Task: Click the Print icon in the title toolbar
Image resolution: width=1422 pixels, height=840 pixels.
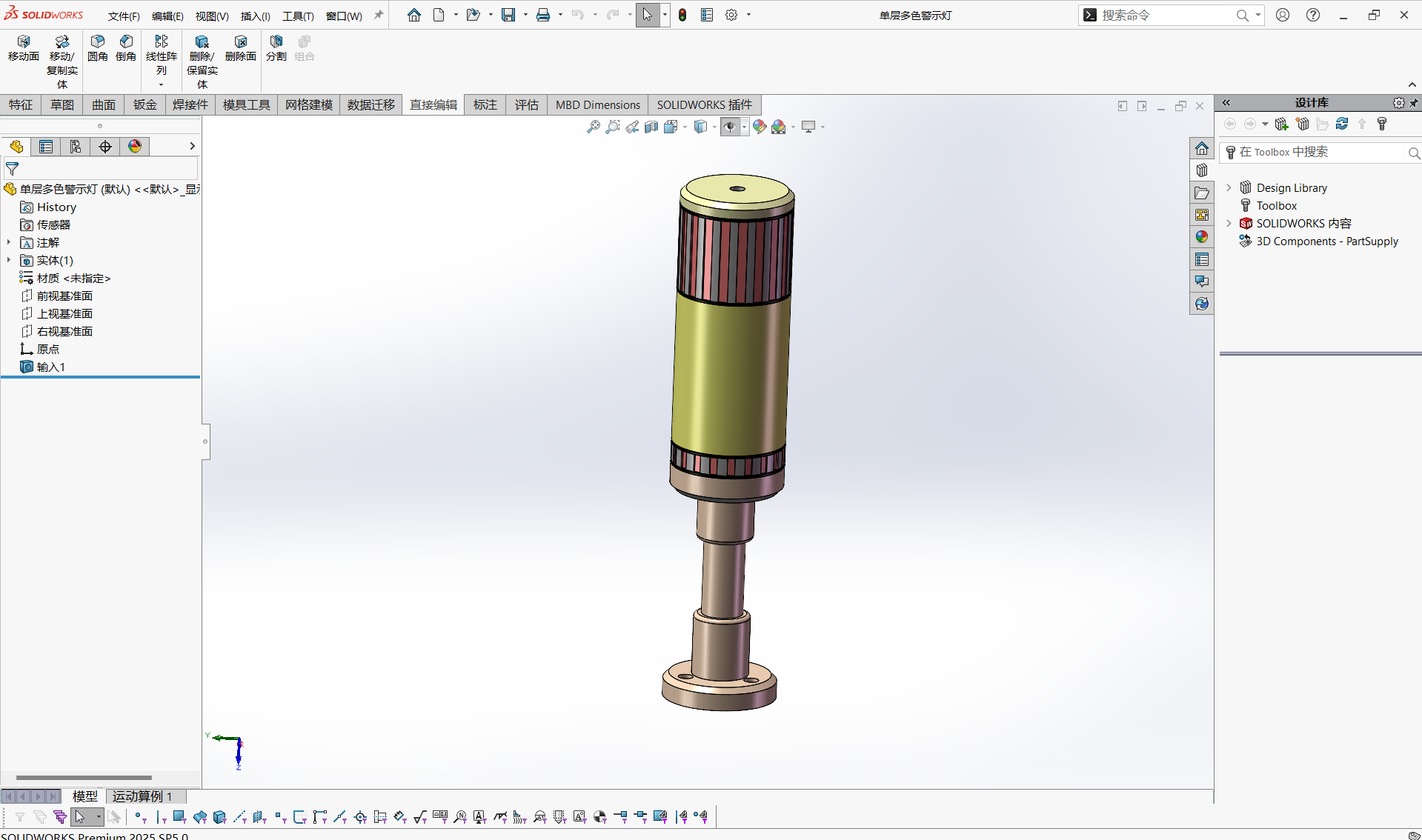Action: [x=543, y=15]
